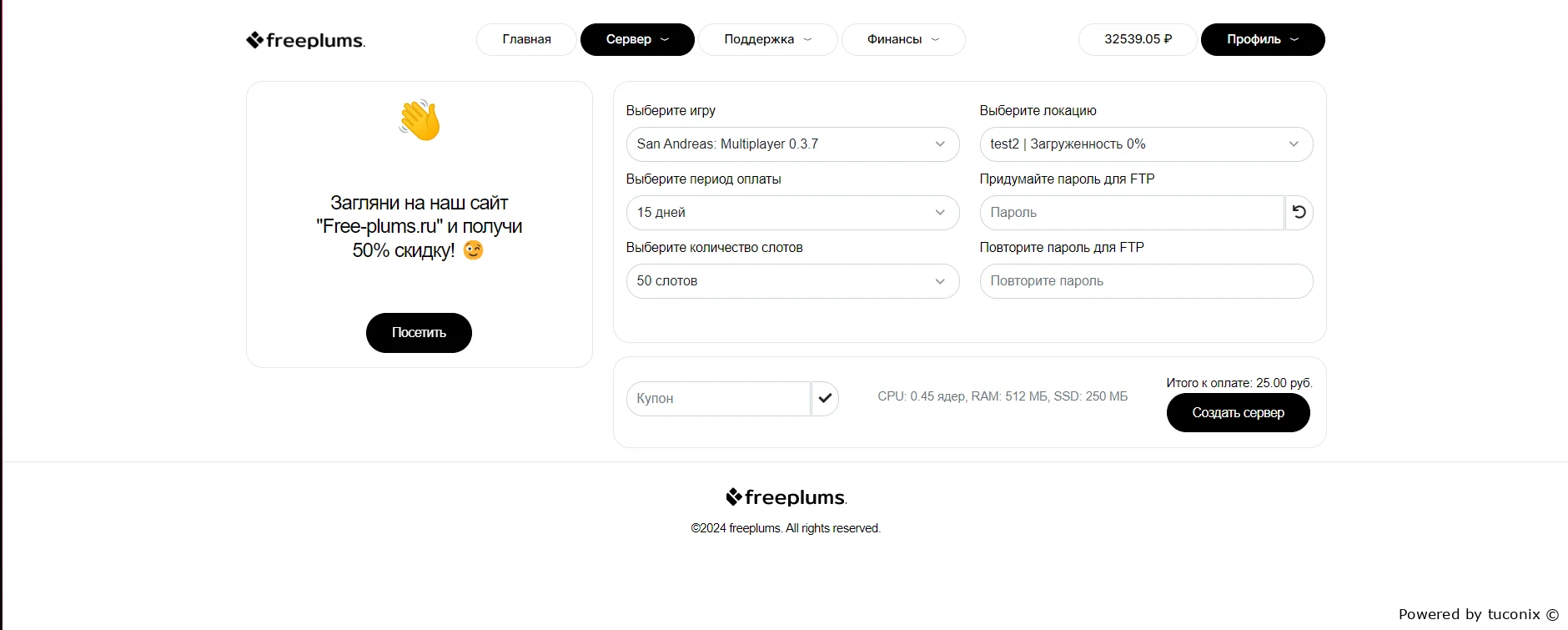Go to the Главная menu item
This screenshot has height=630, width=1568.
(x=526, y=40)
